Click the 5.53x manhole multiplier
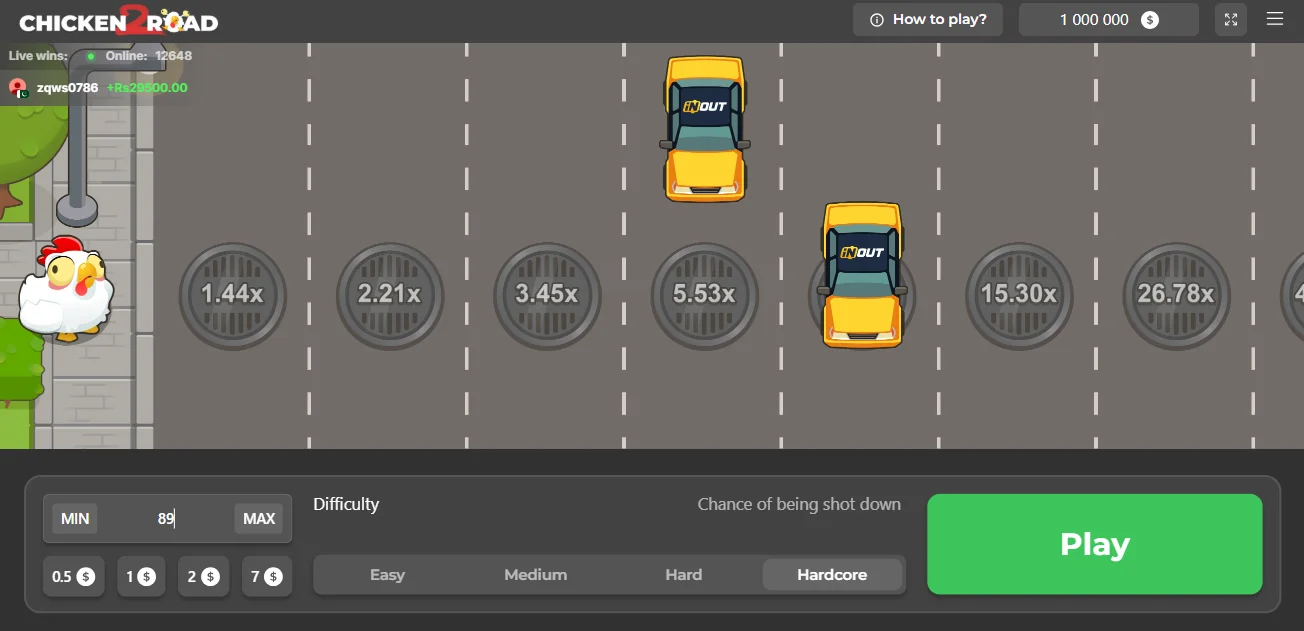 [704, 295]
